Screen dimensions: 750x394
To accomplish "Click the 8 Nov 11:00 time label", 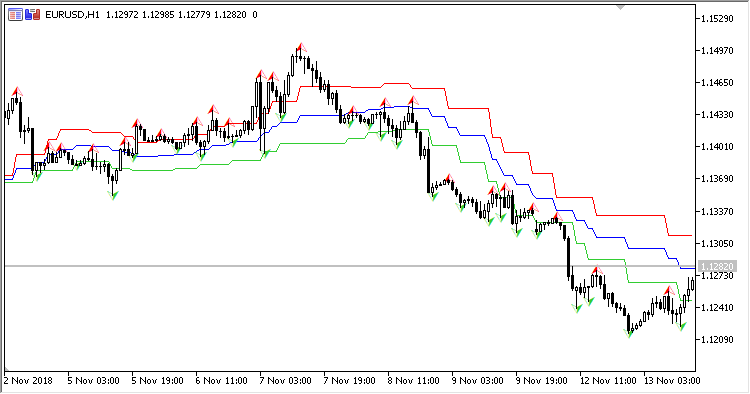I will point(414,381).
